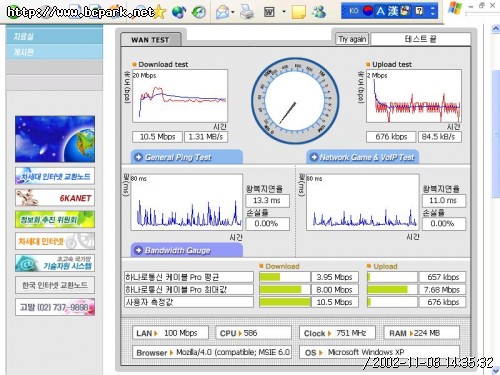Click the 7.68 Mbps upload value
The height and width of the screenshot is (375, 500).
442,289
